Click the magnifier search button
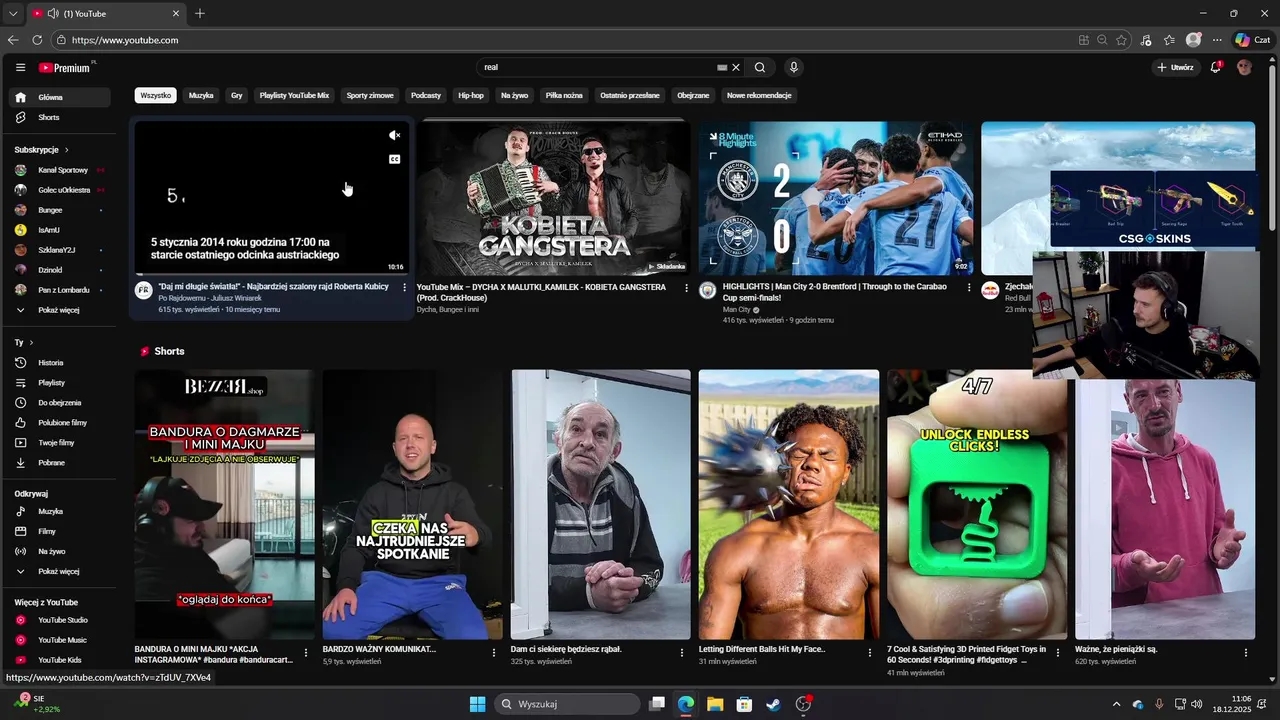1280x720 pixels. tap(760, 67)
